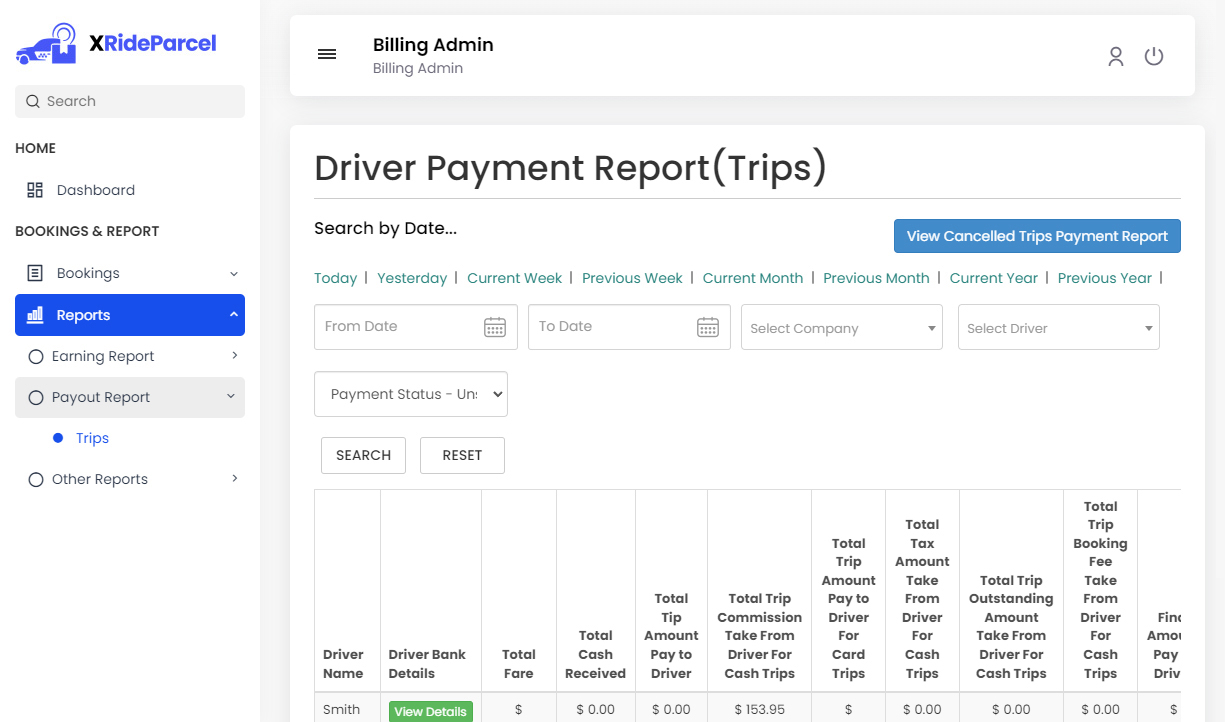Open the From Date calendar icon
This screenshot has height=722, width=1225.
click(x=495, y=327)
